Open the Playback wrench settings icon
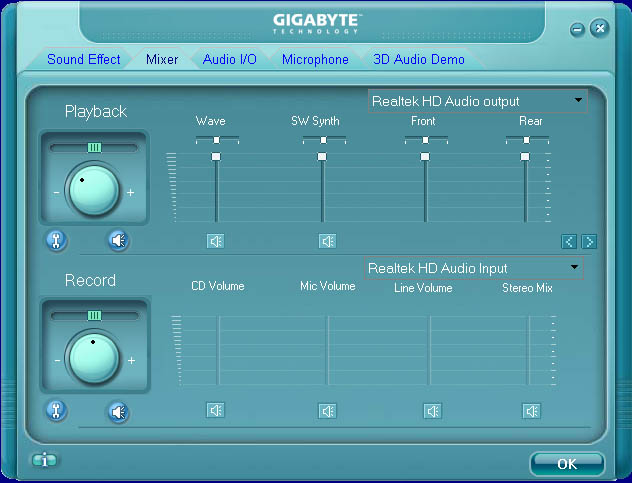 click(x=56, y=241)
